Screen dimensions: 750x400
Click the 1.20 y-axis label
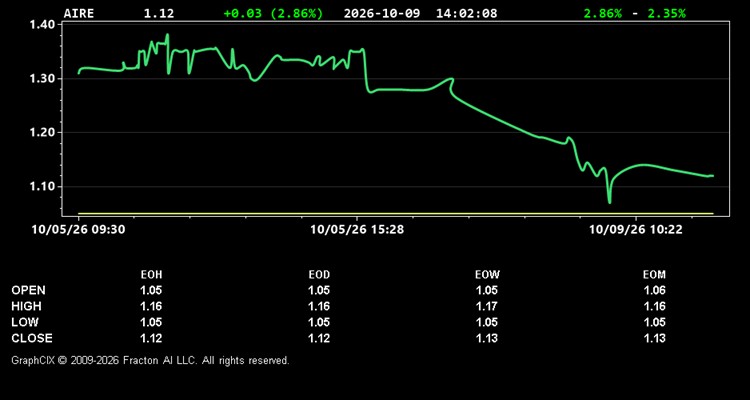point(44,133)
